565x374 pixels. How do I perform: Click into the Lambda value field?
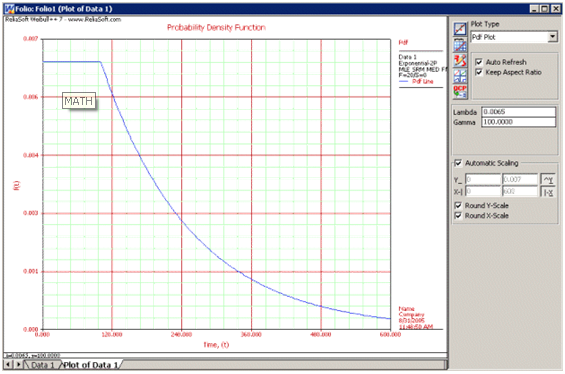(x=518, y=112)
